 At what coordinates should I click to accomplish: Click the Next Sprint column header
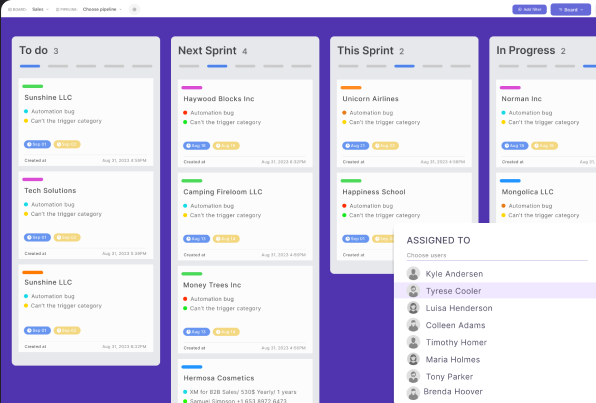[x=207, y=51]
